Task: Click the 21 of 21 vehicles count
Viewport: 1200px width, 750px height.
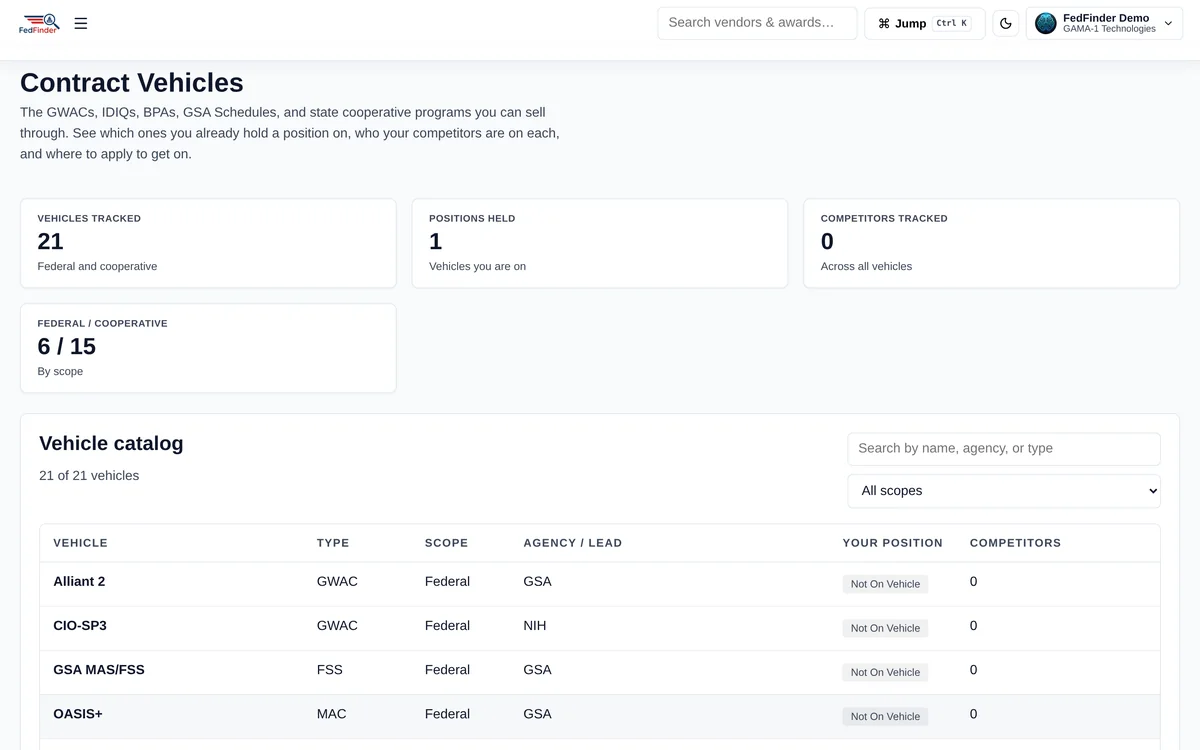Action: 89,476
